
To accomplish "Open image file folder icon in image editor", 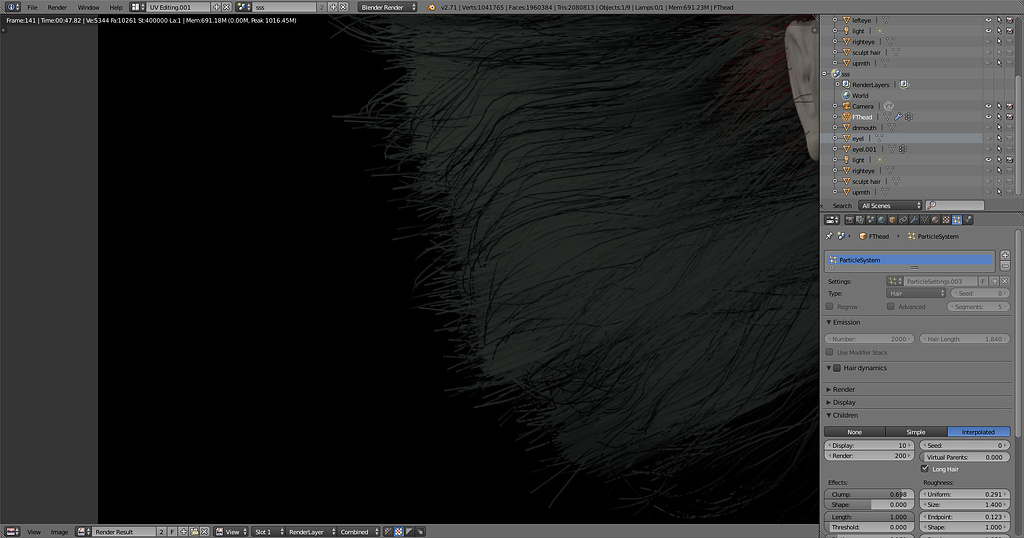I will click(x=195, y=531).
